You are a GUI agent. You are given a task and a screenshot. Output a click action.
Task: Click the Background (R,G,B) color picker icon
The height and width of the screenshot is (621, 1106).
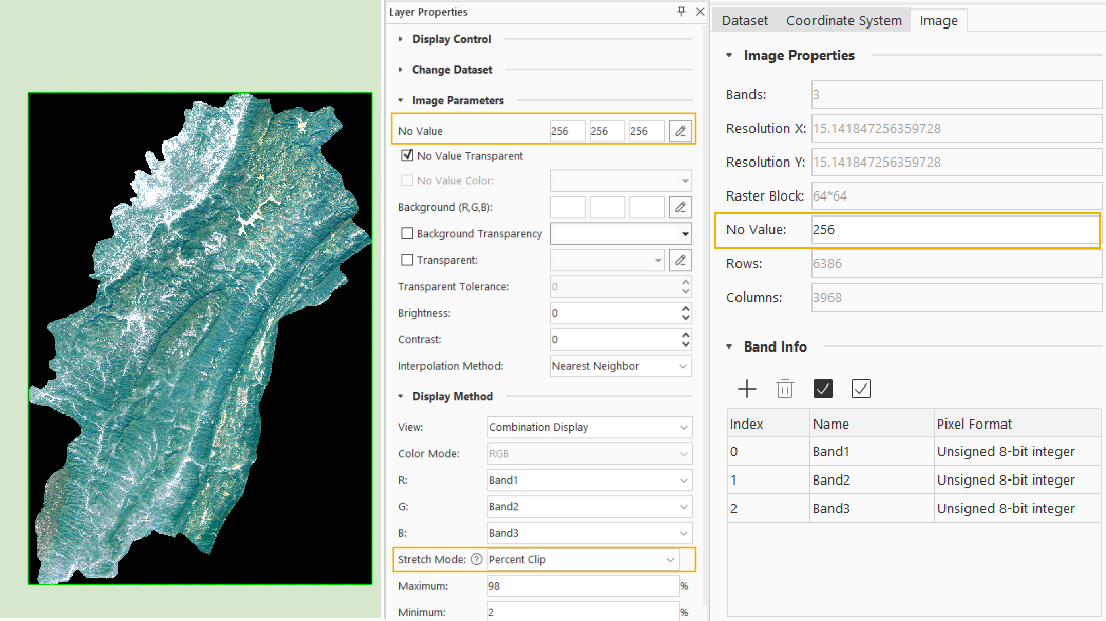click(x=680, y=207)
